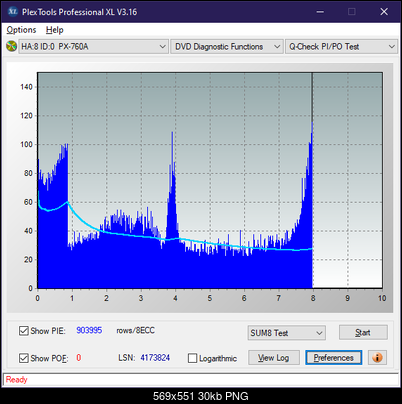Open the orange info icon button
The height and width of the screenshot is (404, 402).
click(377, 358)
